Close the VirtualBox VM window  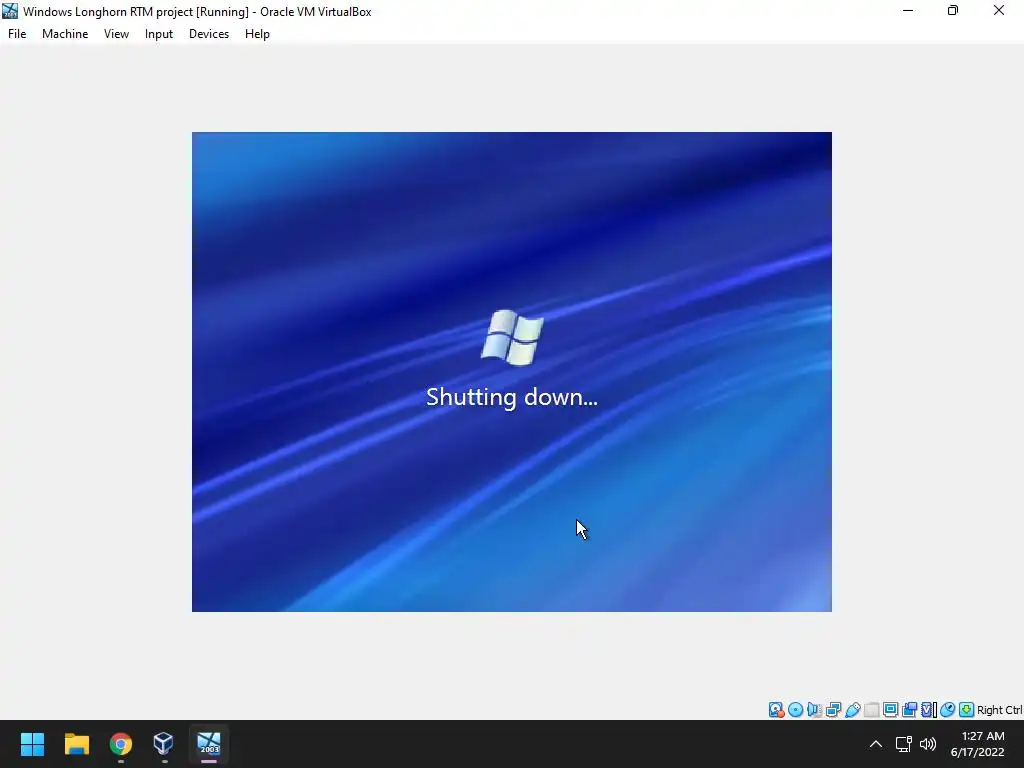999,11
